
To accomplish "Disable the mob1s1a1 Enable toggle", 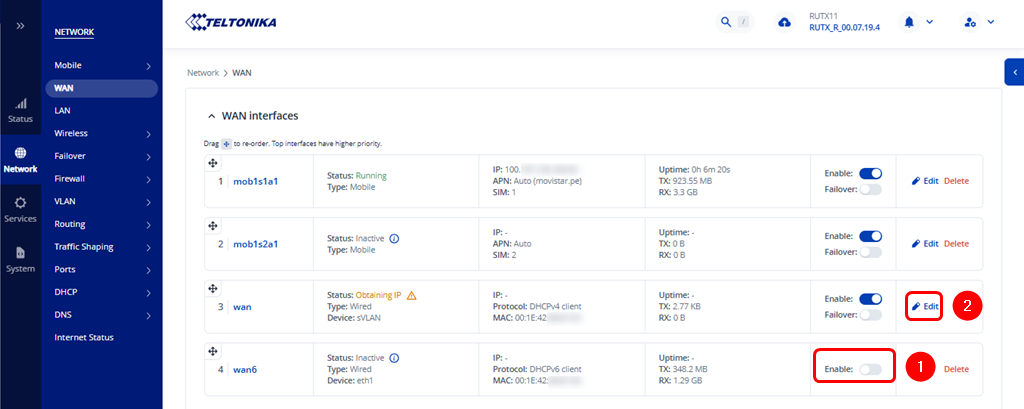I will [x=870, y=173].
